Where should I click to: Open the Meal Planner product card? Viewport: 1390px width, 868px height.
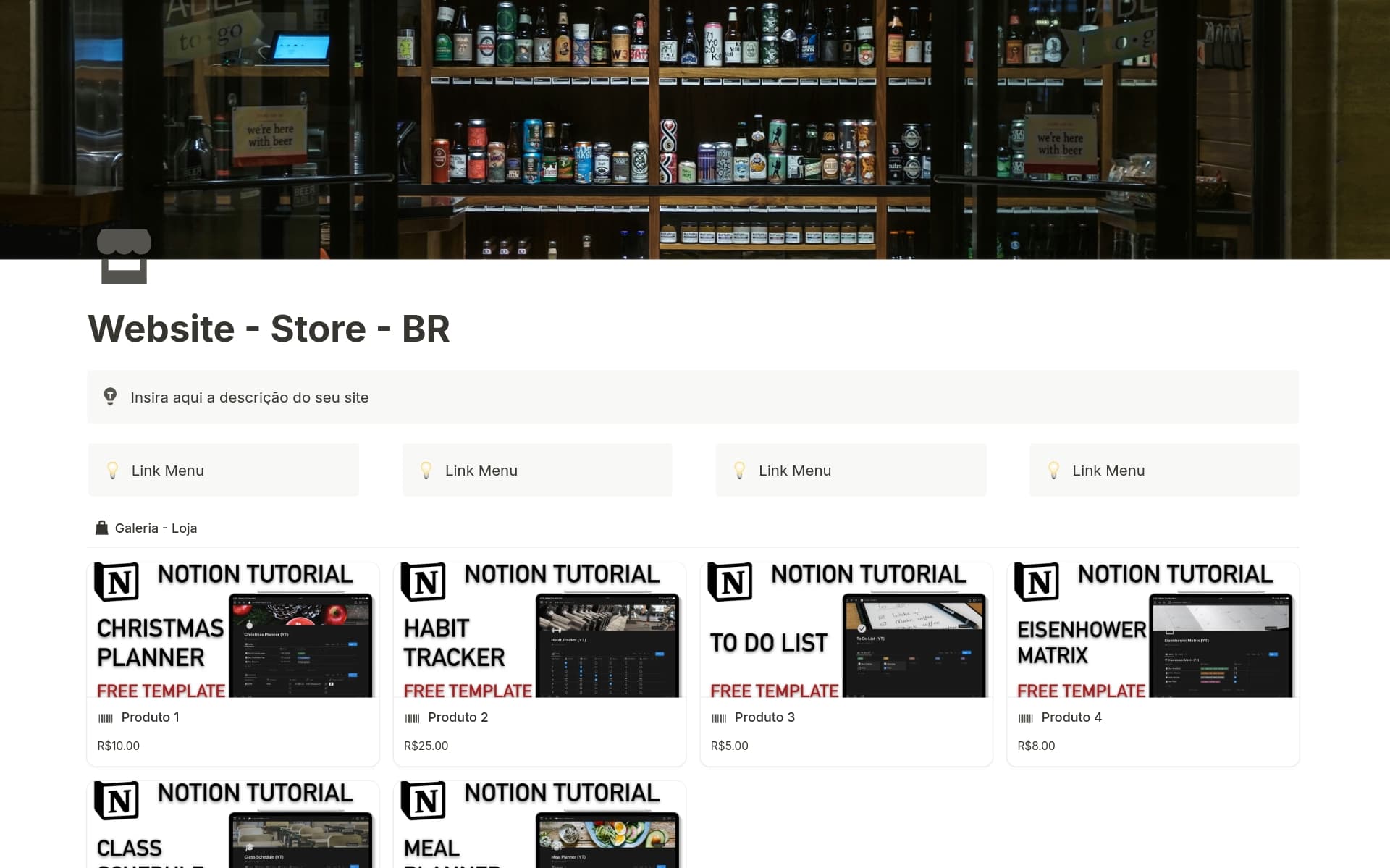[539, 824]
